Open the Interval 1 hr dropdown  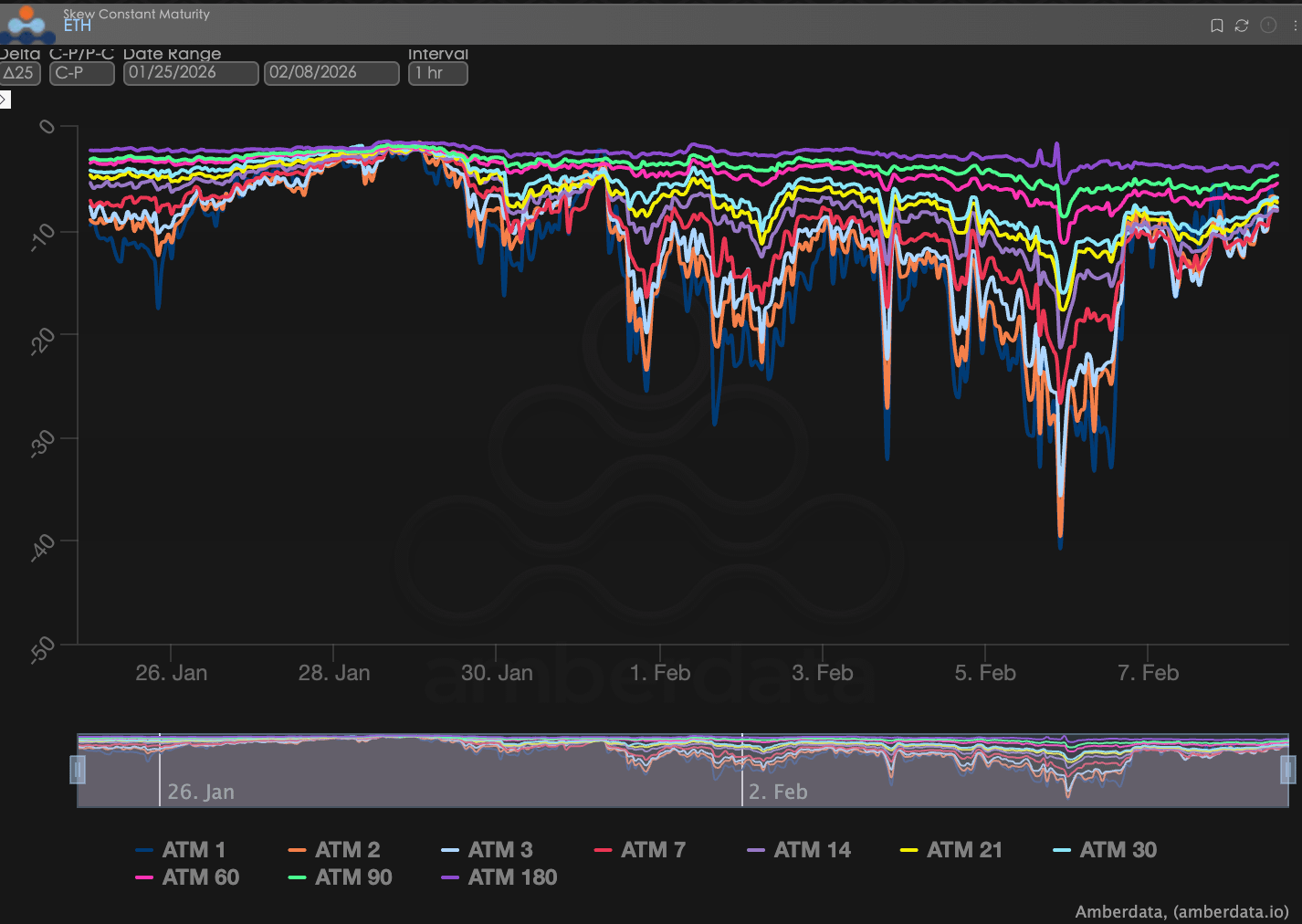pos(437,73)
